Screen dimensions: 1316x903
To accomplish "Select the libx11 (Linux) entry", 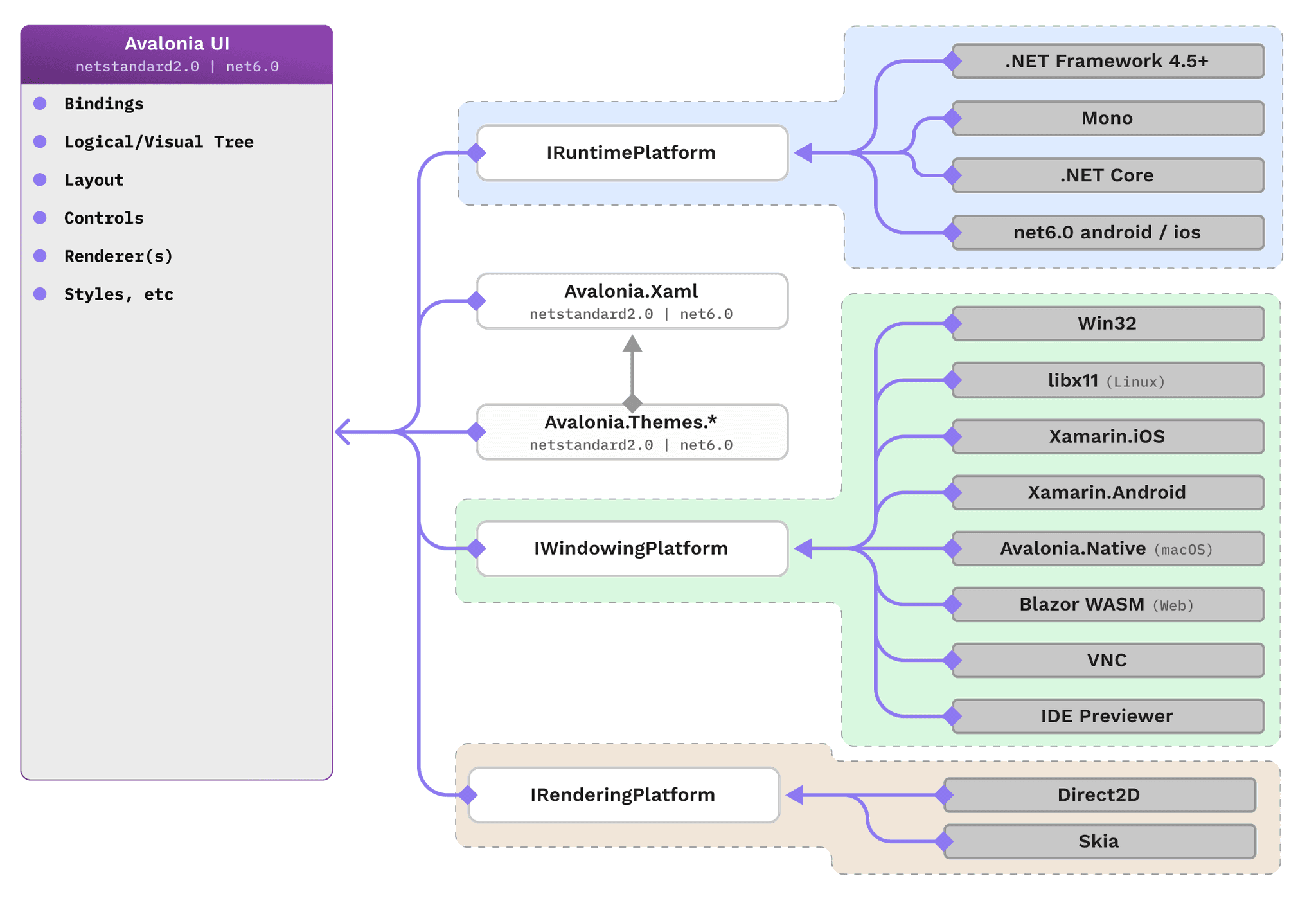I will 1107,380.
